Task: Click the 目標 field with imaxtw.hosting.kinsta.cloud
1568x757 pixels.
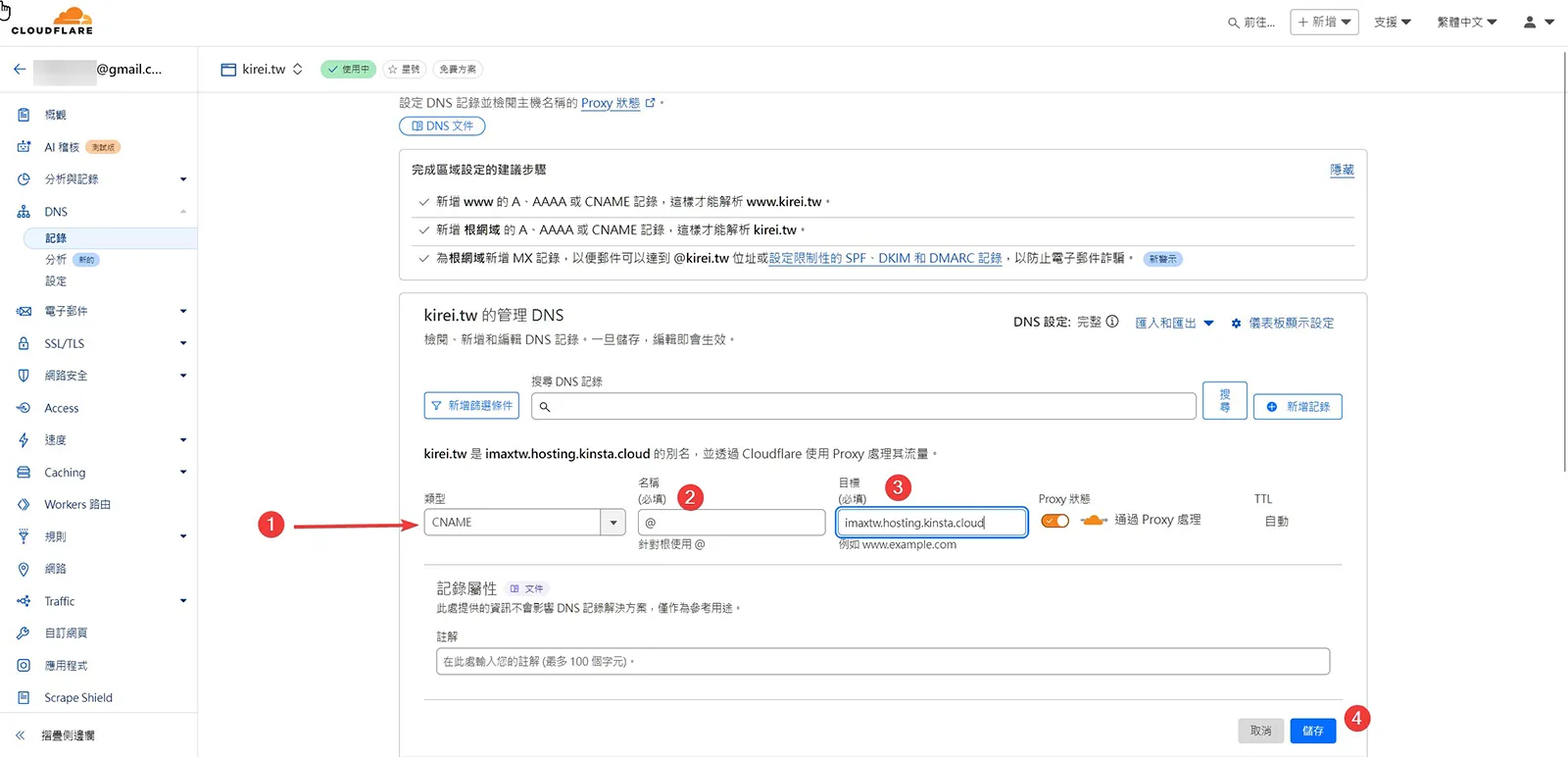Action: pos(931,523)
